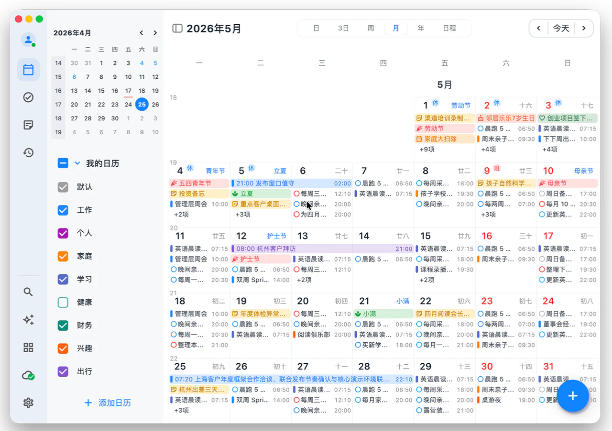Open the 21:00 发布窗口值守 event bar
This screenshot has width=612, height=431.
click(x=291, y=183)
